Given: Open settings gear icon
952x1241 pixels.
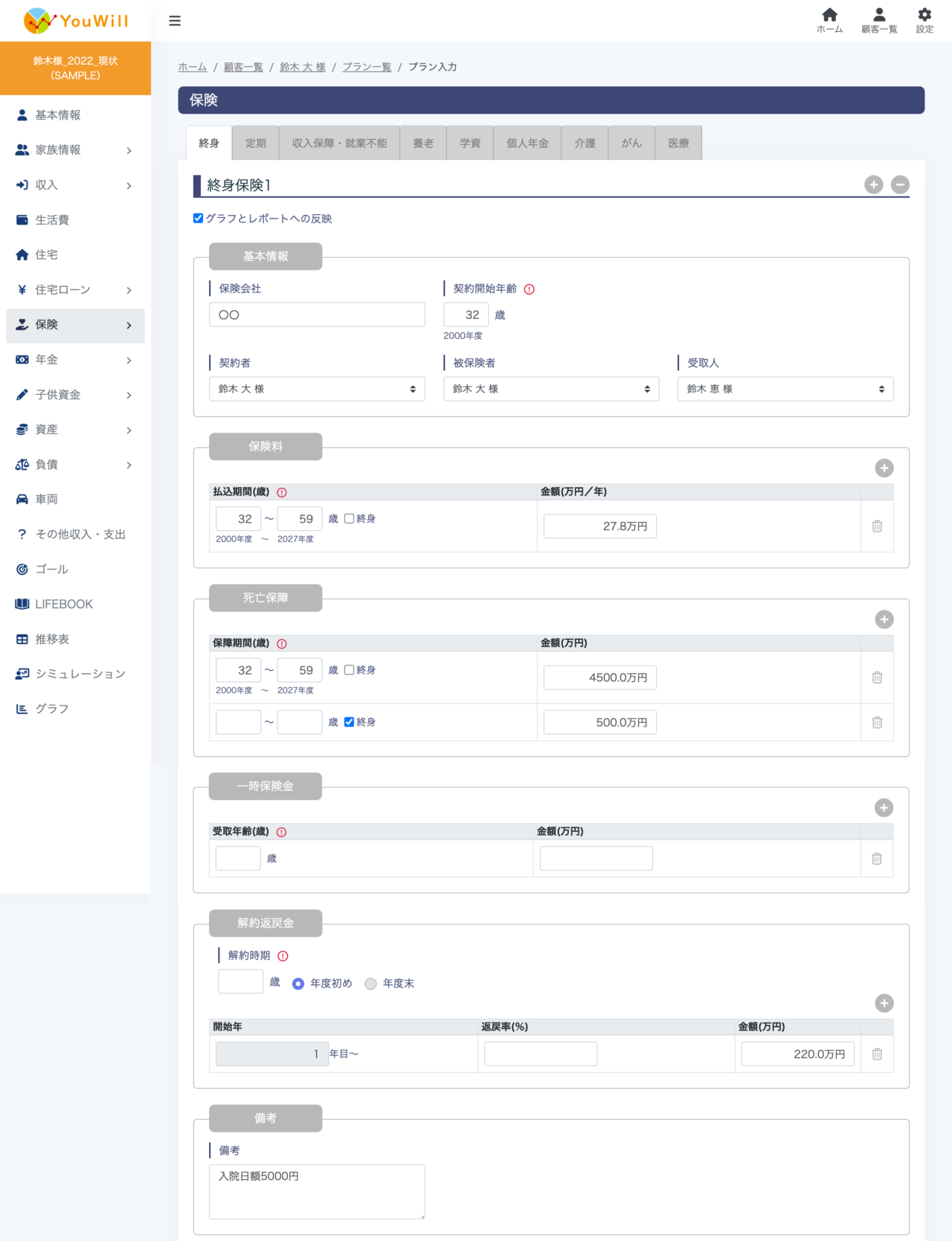Looking at the screenshot, I should (924, 20).
